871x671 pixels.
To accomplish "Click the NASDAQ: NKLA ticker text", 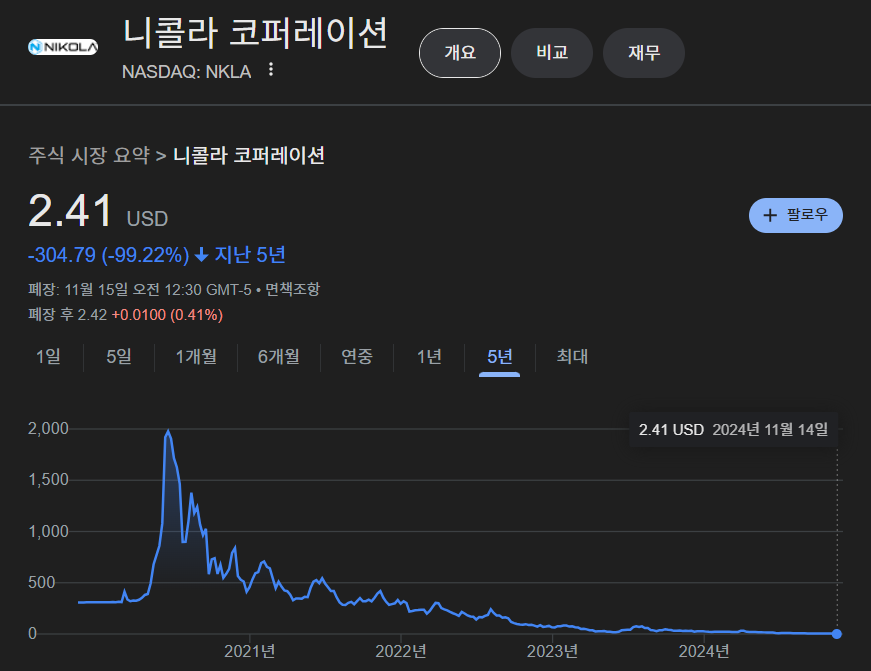I will tap(186, 72).
